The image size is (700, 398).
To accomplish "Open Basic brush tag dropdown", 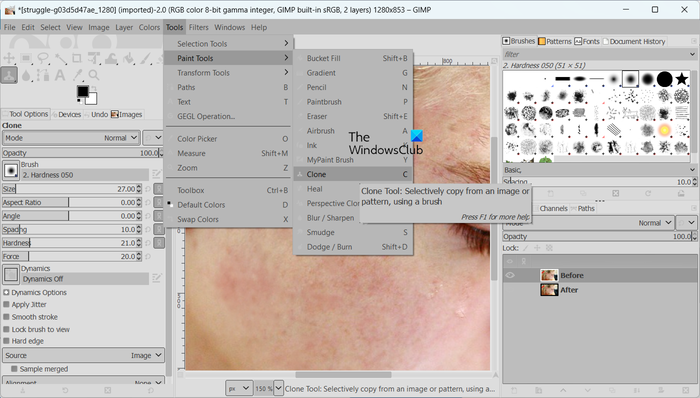I will 600,170.
